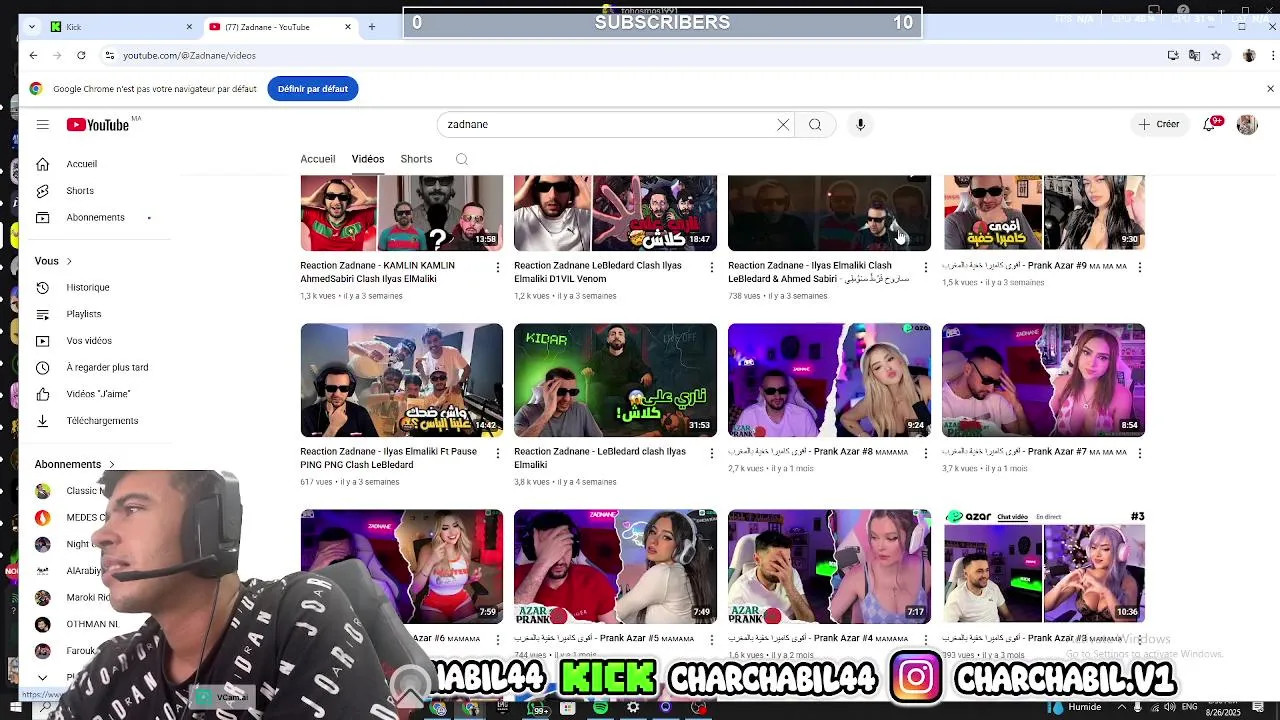Reload the YouTube page
1280x720 pixels.
point(81,55)
